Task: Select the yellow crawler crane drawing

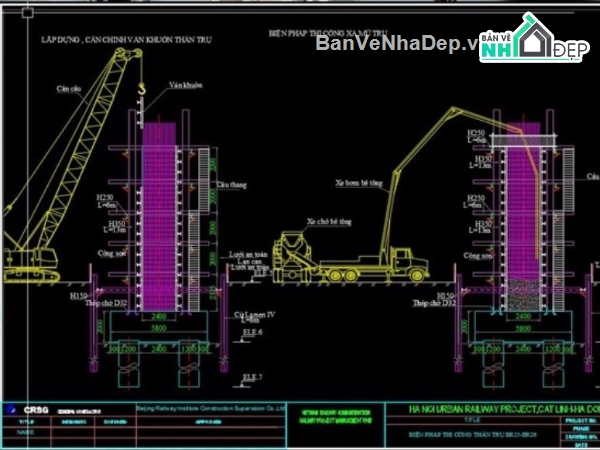Action: click(73, 165)
